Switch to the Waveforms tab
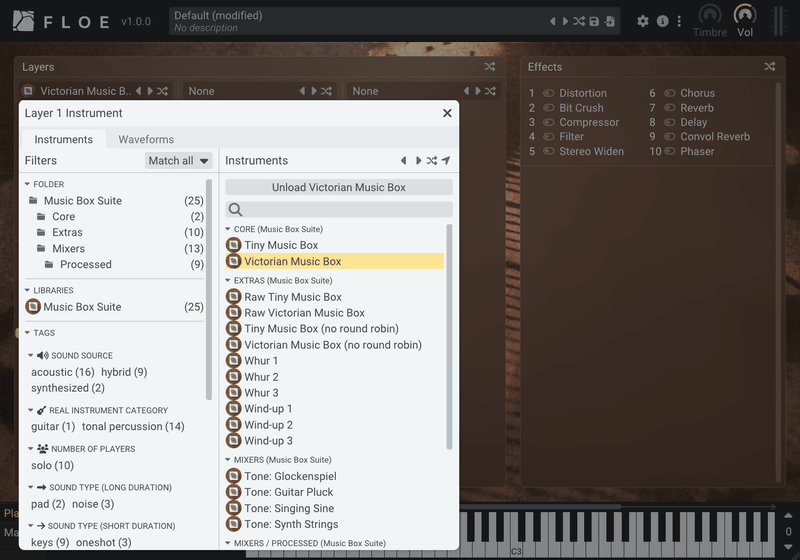 click(x=146, y=139)
